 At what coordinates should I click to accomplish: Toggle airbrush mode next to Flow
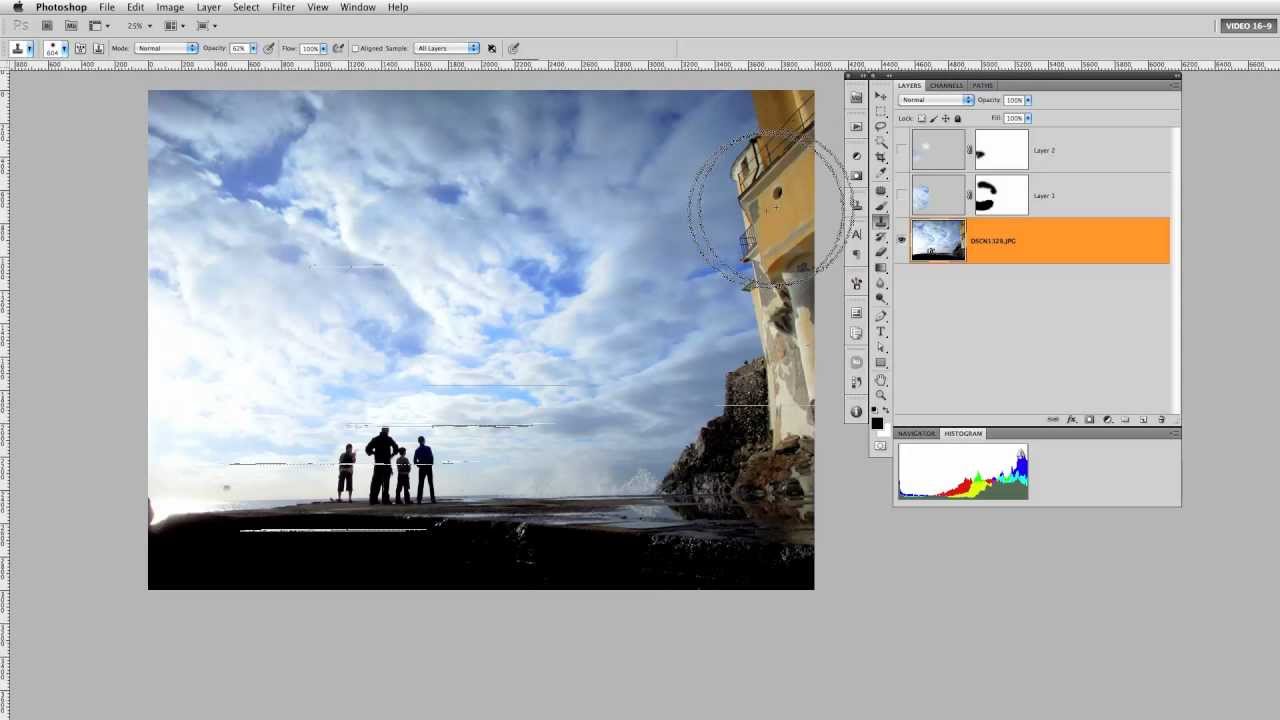point(338,48)
